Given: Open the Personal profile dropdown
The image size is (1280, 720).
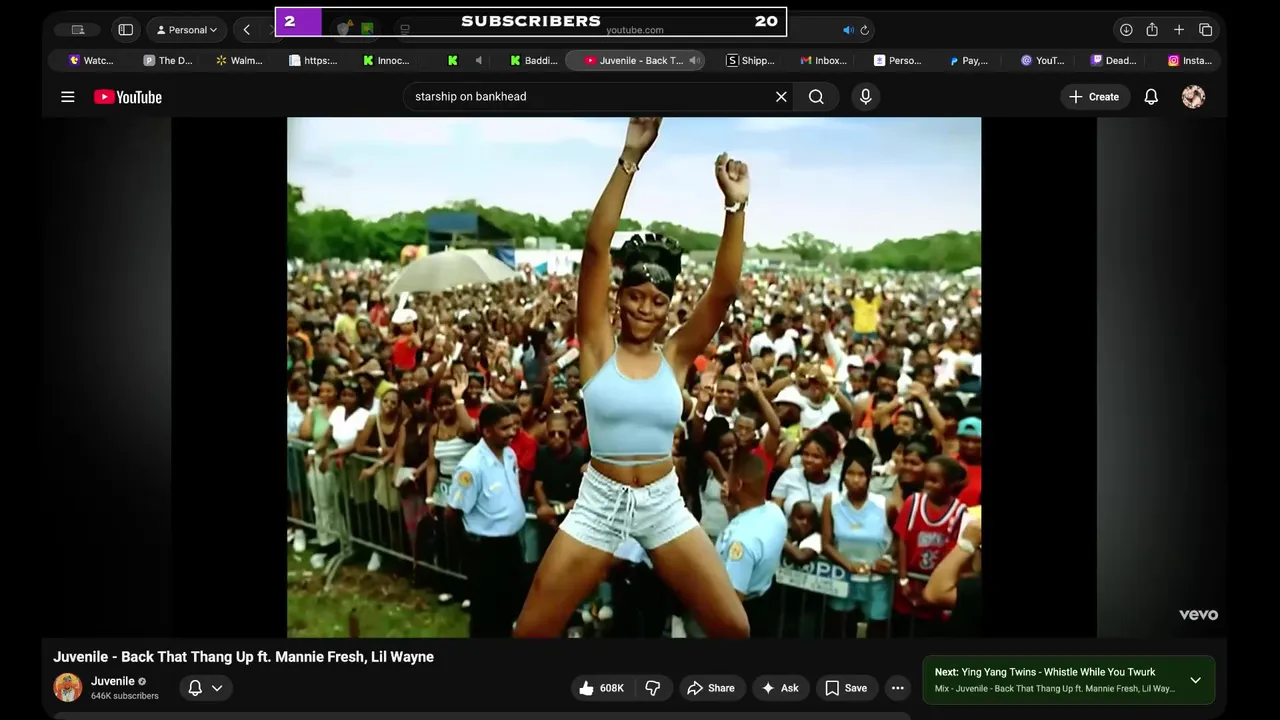Looking at the screenshot, I should pyautogui.click(x=187, y=30).
